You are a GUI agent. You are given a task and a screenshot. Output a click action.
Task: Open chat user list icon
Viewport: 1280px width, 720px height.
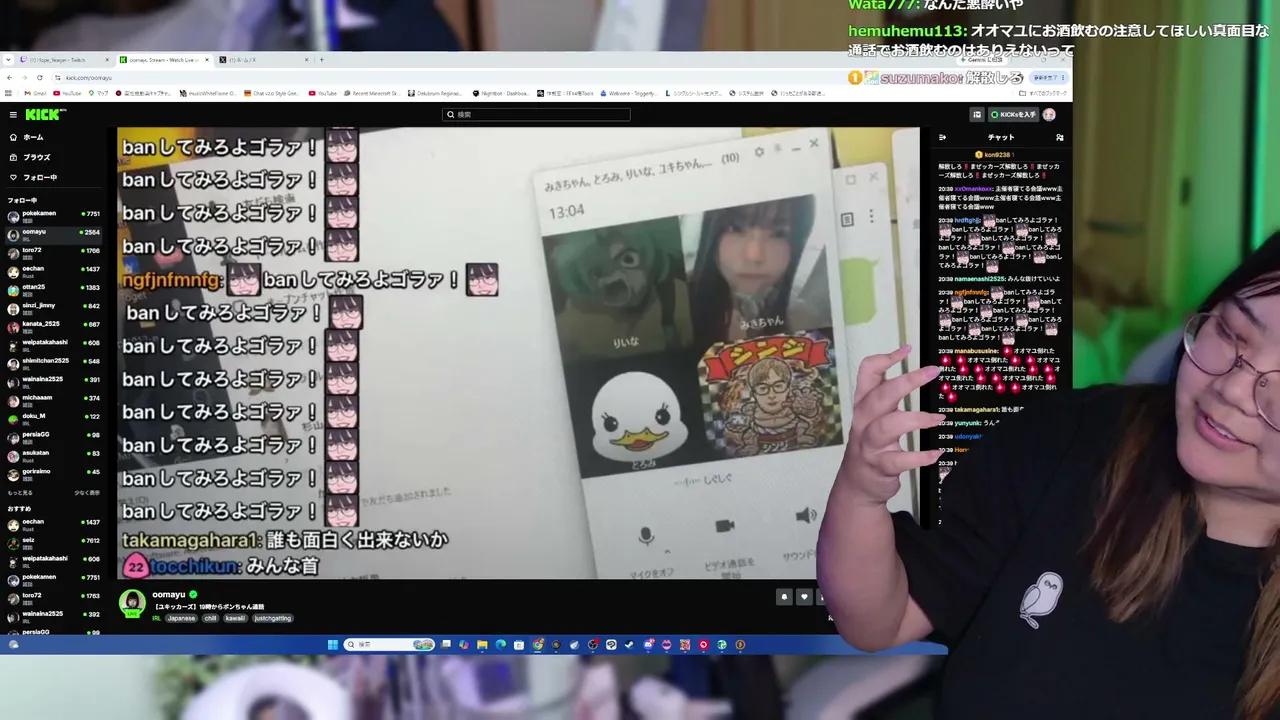coord(1060,137)
